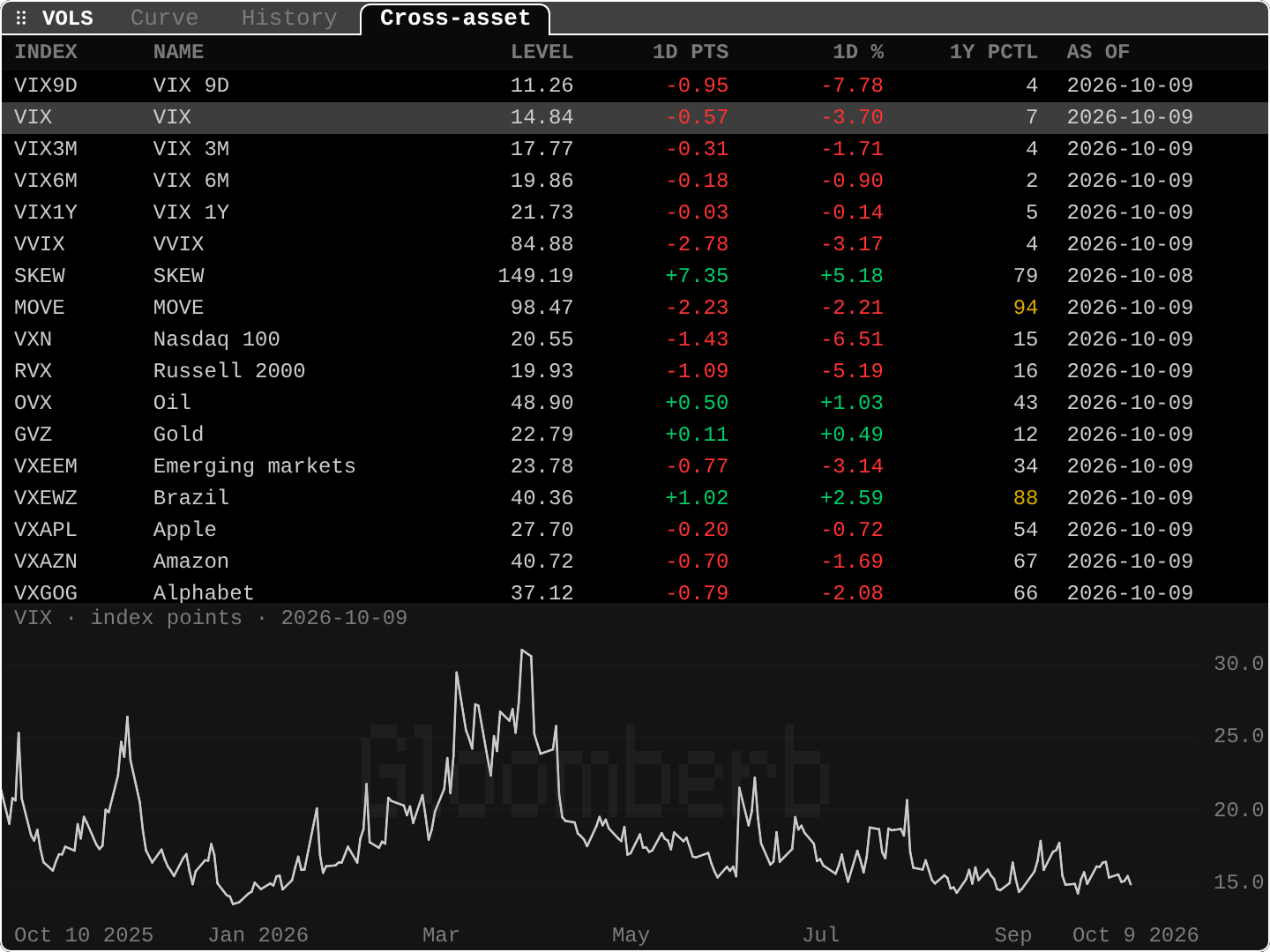1270x952 pixels.
Task: Select the MOVE index ticker
Action: pyautogui.click(x=40, y=308)
